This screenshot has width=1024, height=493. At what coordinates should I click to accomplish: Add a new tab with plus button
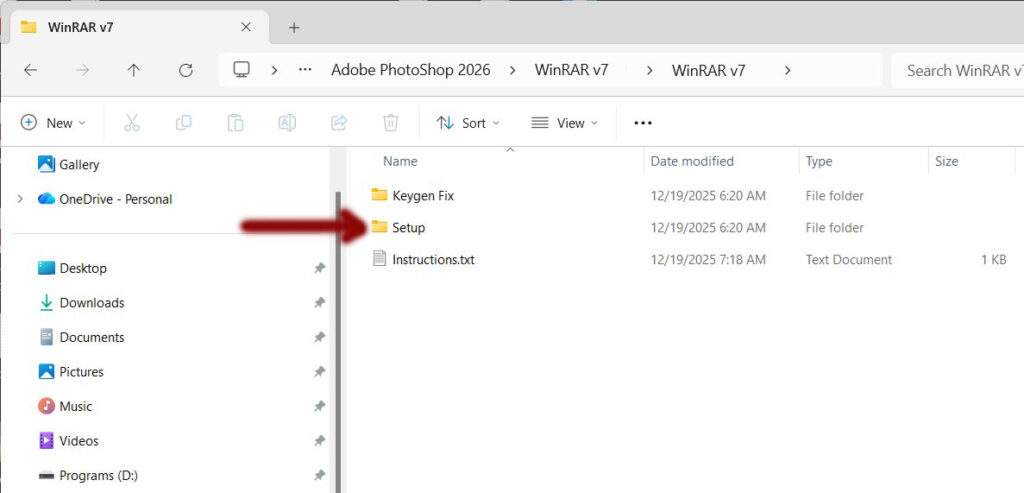[293, 27]
